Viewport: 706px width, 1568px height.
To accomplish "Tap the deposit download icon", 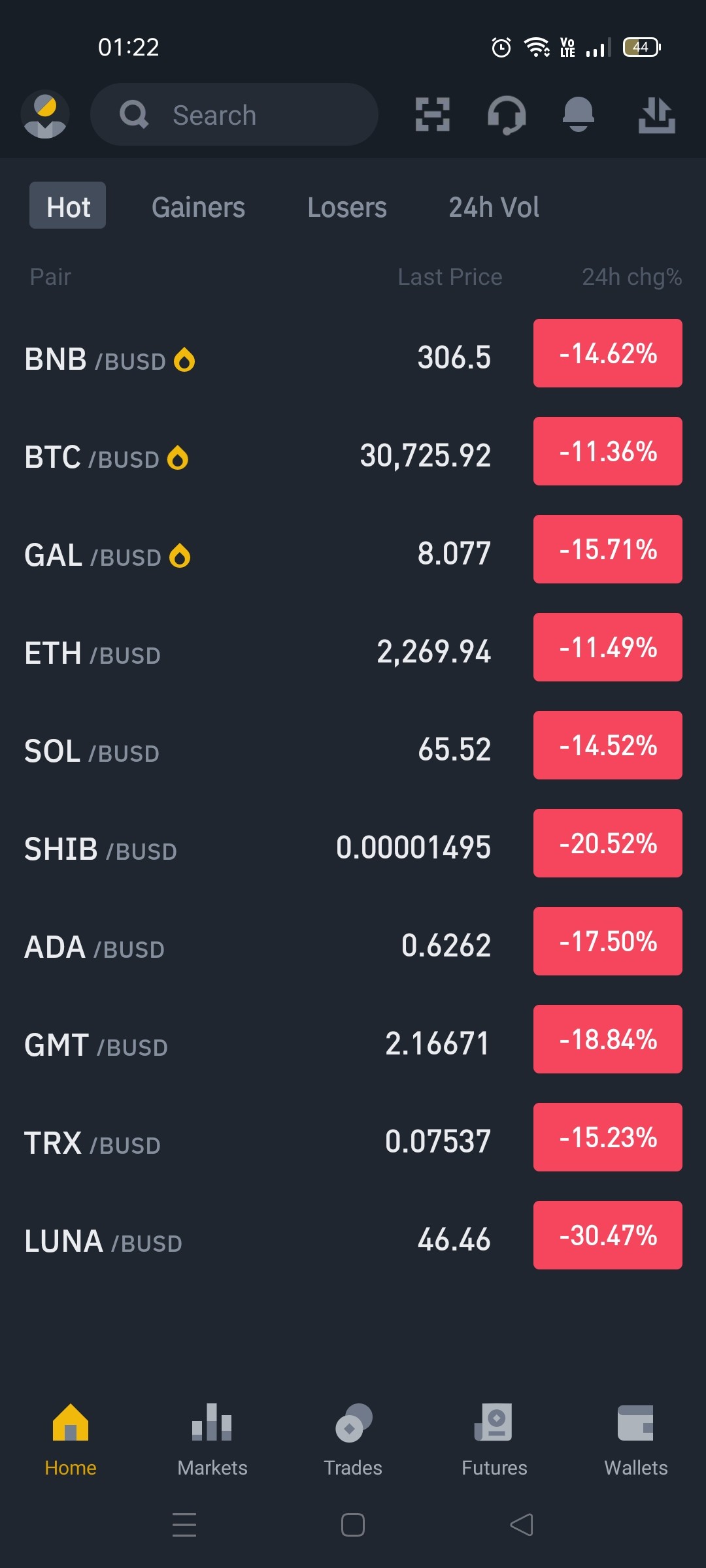I will [x=656, y=115].
